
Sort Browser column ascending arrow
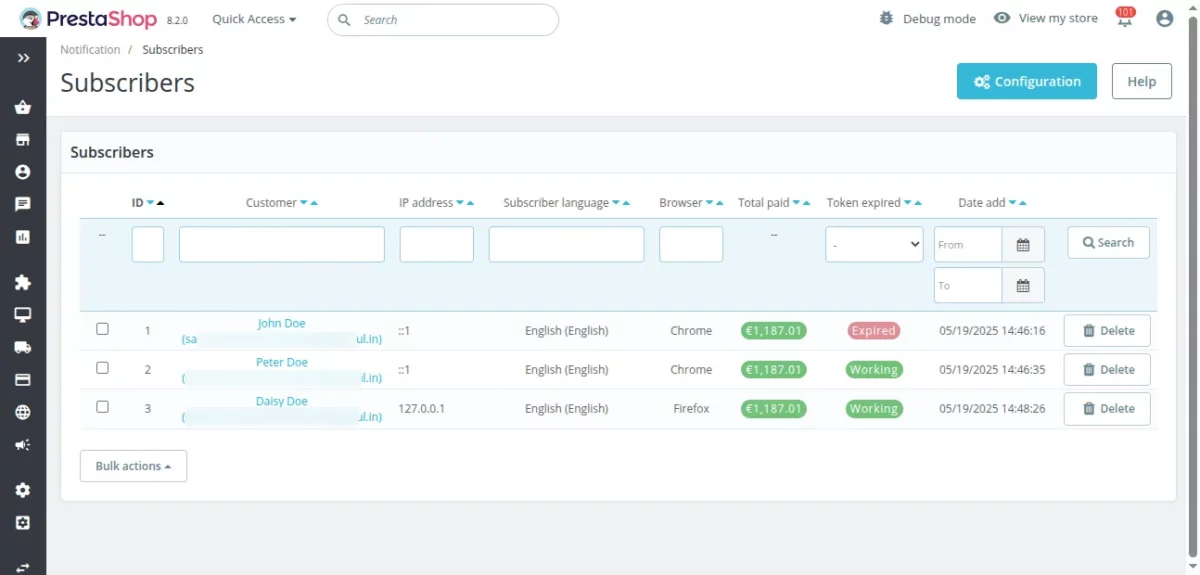tap(719, 203)
